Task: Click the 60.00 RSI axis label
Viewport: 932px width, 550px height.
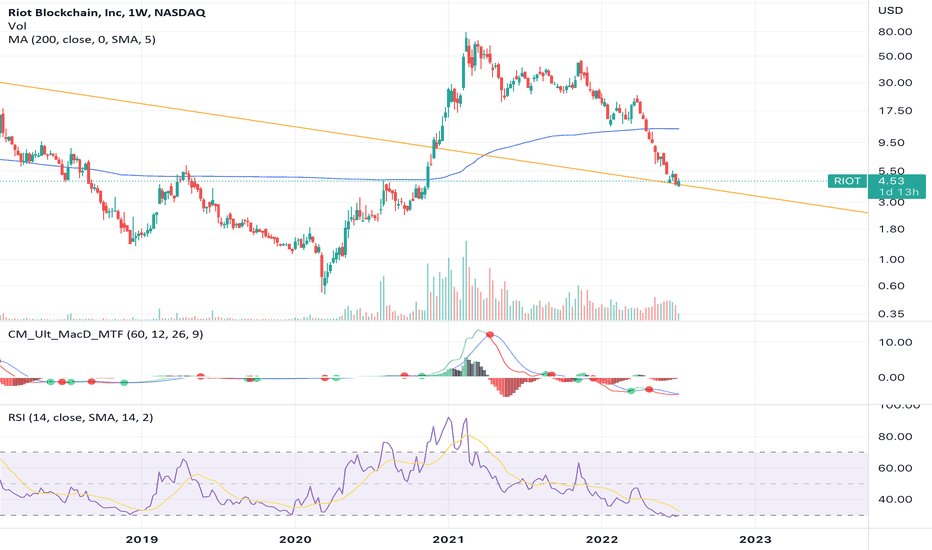Action: [895, 469]
